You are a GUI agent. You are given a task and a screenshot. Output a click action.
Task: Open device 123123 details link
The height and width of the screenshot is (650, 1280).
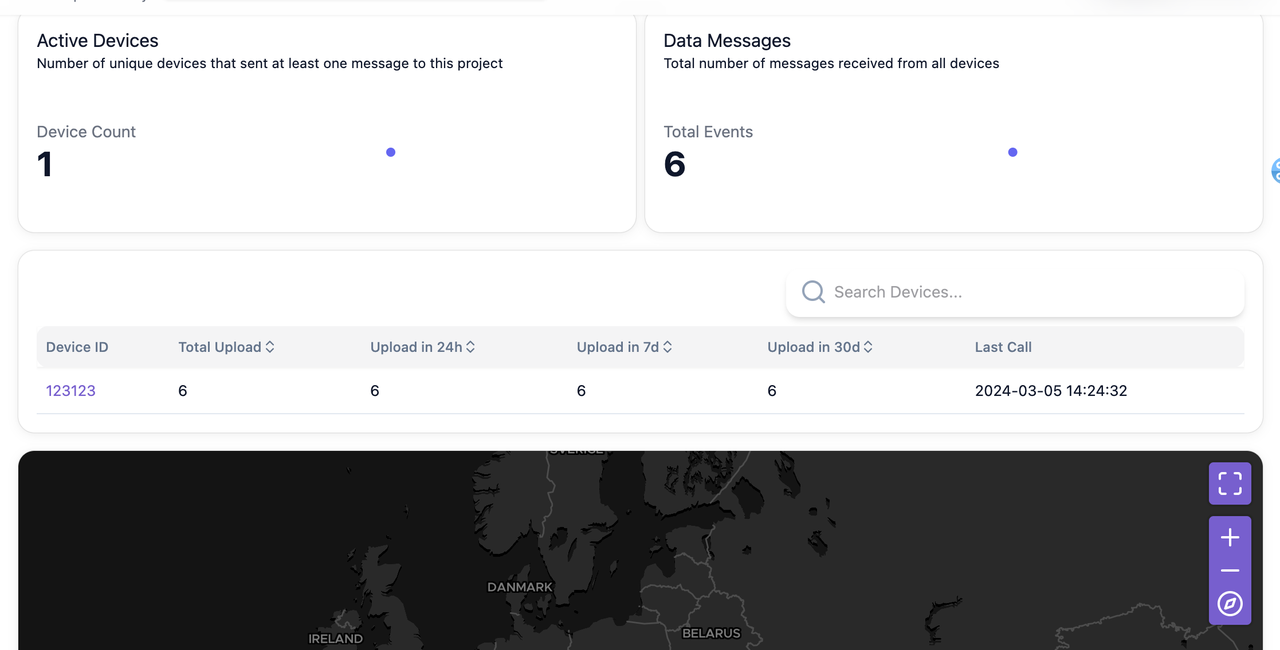[x=71, y=391]
